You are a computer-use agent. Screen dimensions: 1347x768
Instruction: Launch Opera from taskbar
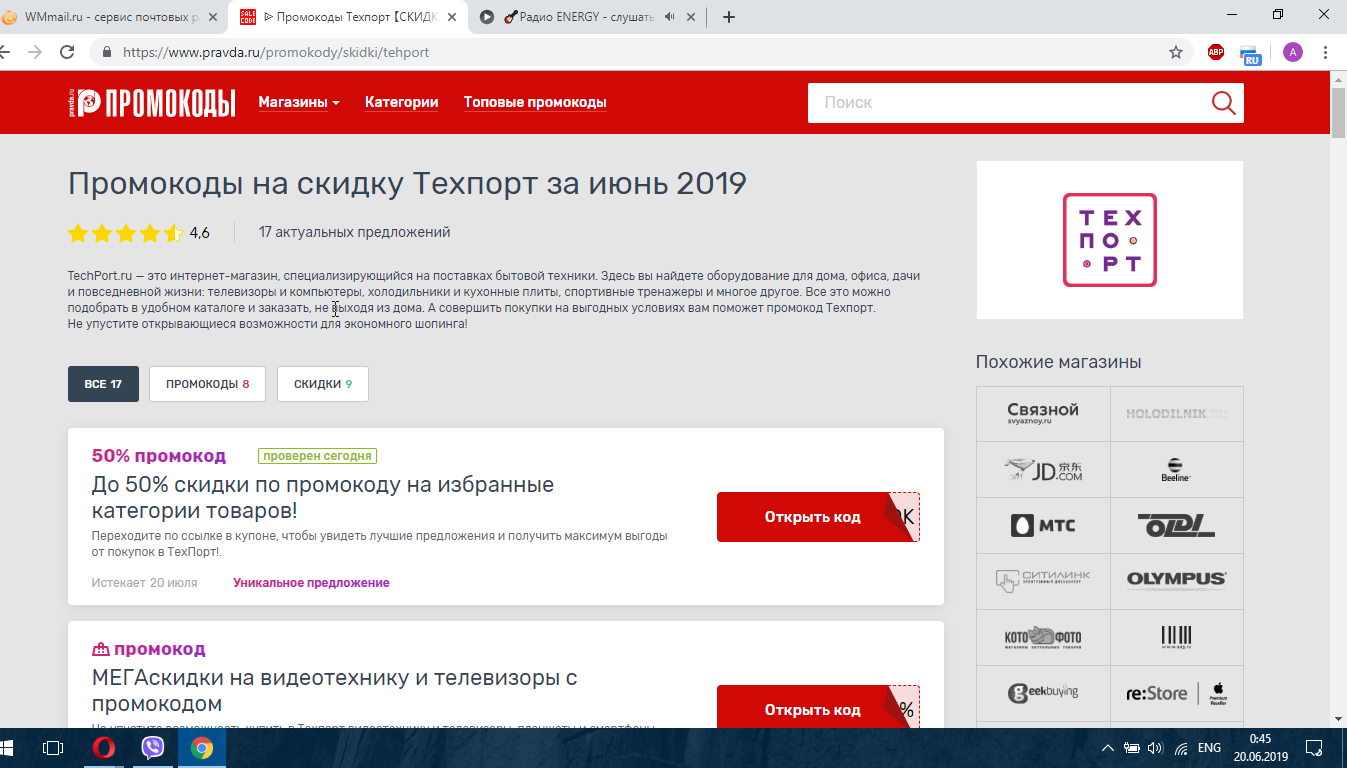pos(104,747)
